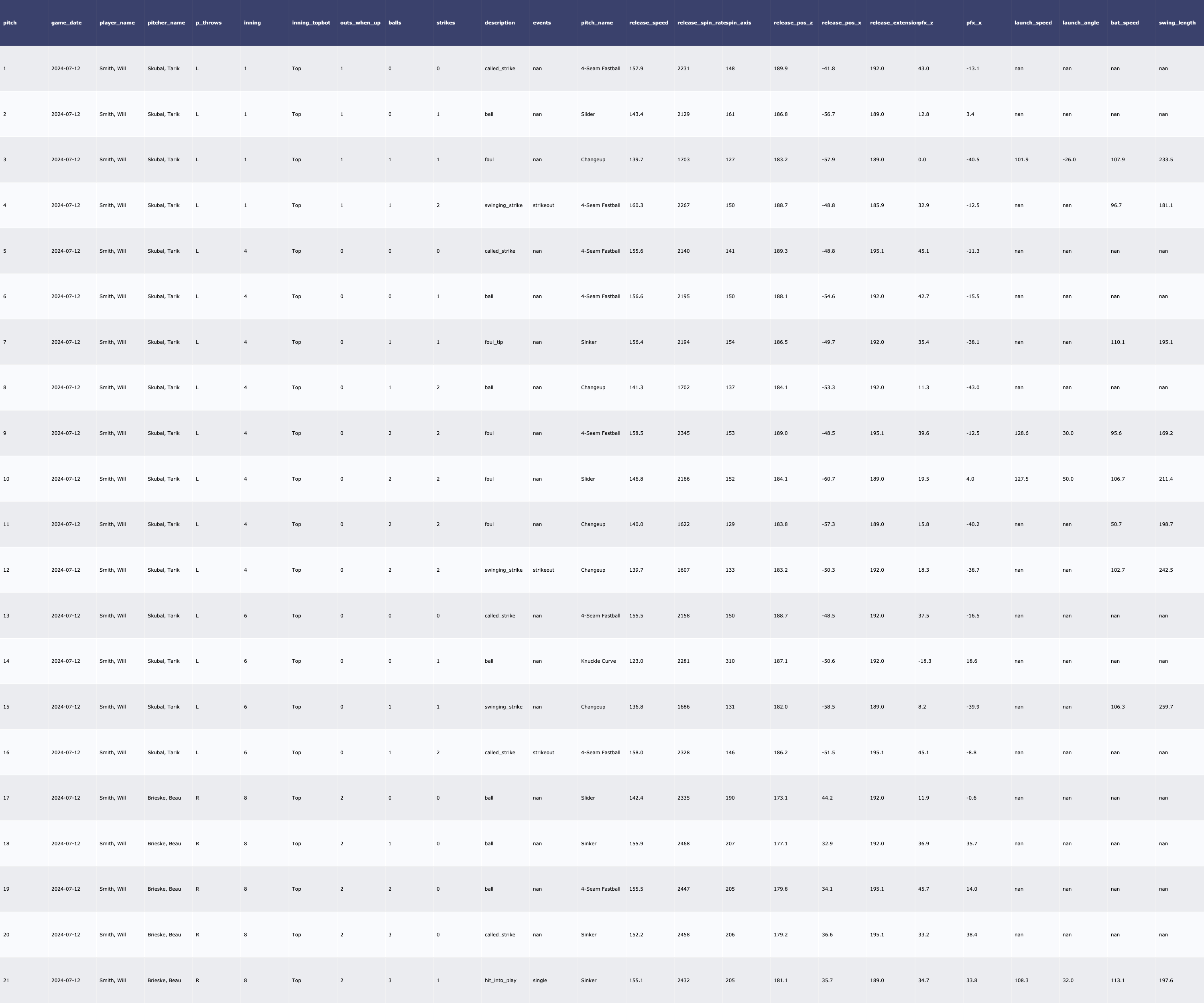Viewport: 1204px width, 1003px height.
Task: Click the pitch_name column header
Action: point(596,23)
